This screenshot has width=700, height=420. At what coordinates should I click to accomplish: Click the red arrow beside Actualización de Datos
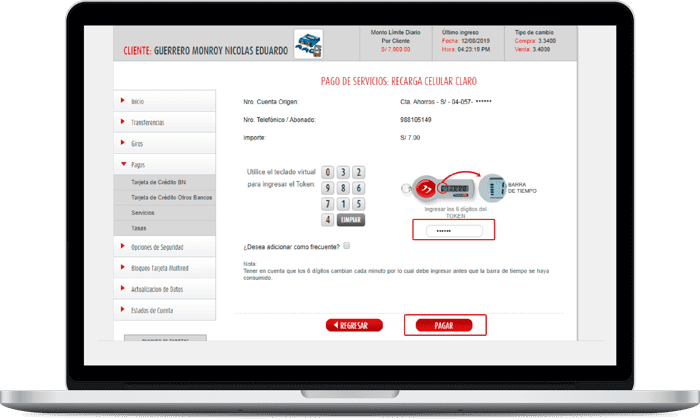[122, 288]
